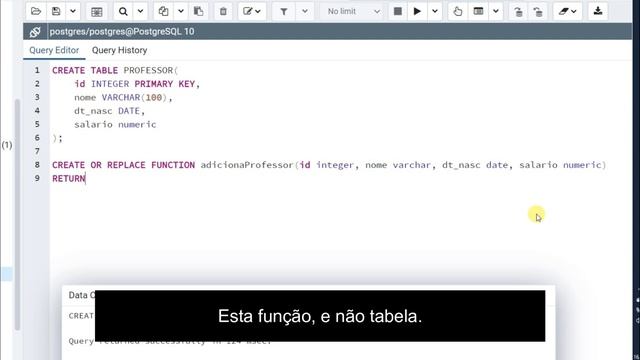Switch to Query History tab

pos(119,50)
